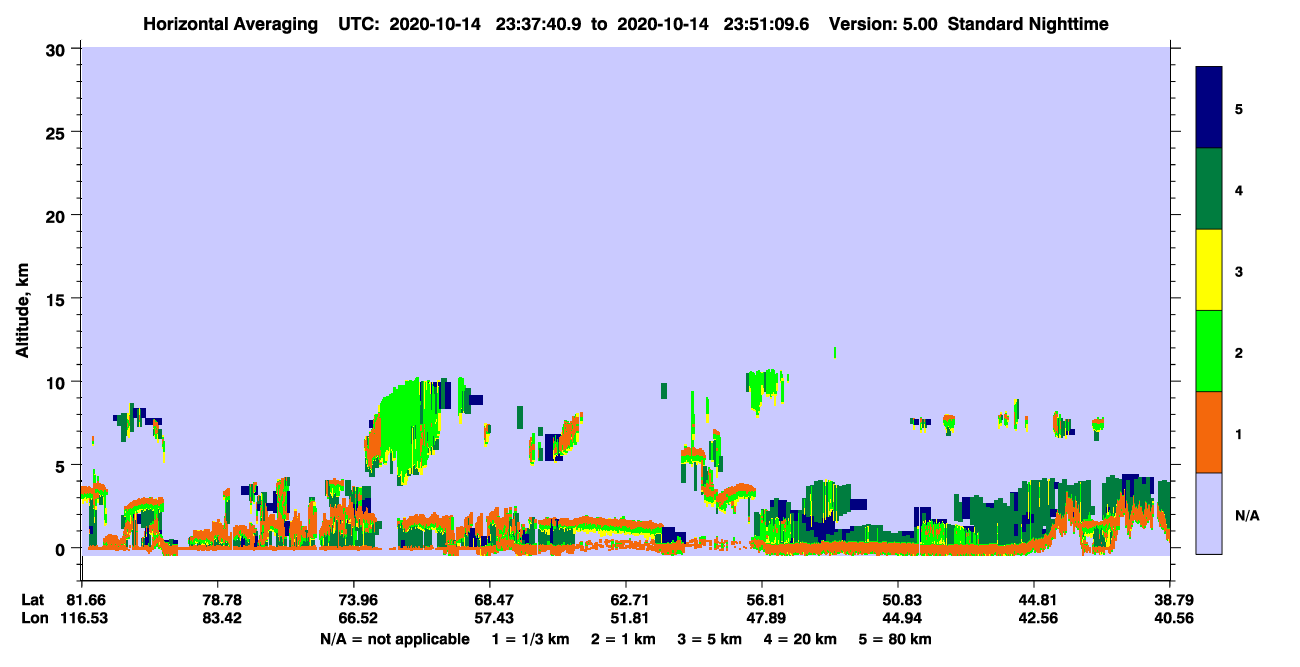This screenshot has width=1300, height=667.
Task: Click the 'N/A = not applicable' legend text
Action: coord(395,639)
